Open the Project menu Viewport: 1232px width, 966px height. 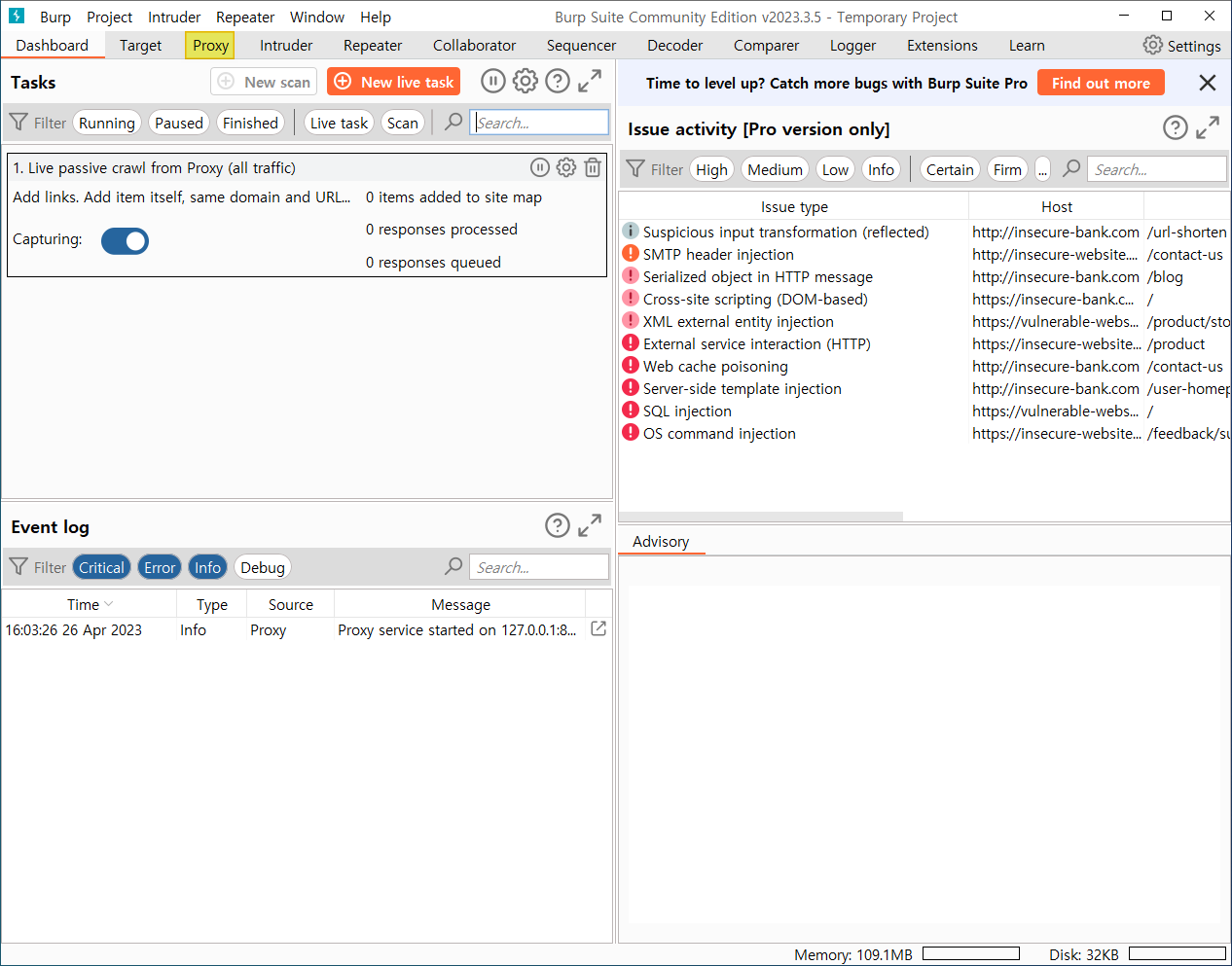click(109, 17)
